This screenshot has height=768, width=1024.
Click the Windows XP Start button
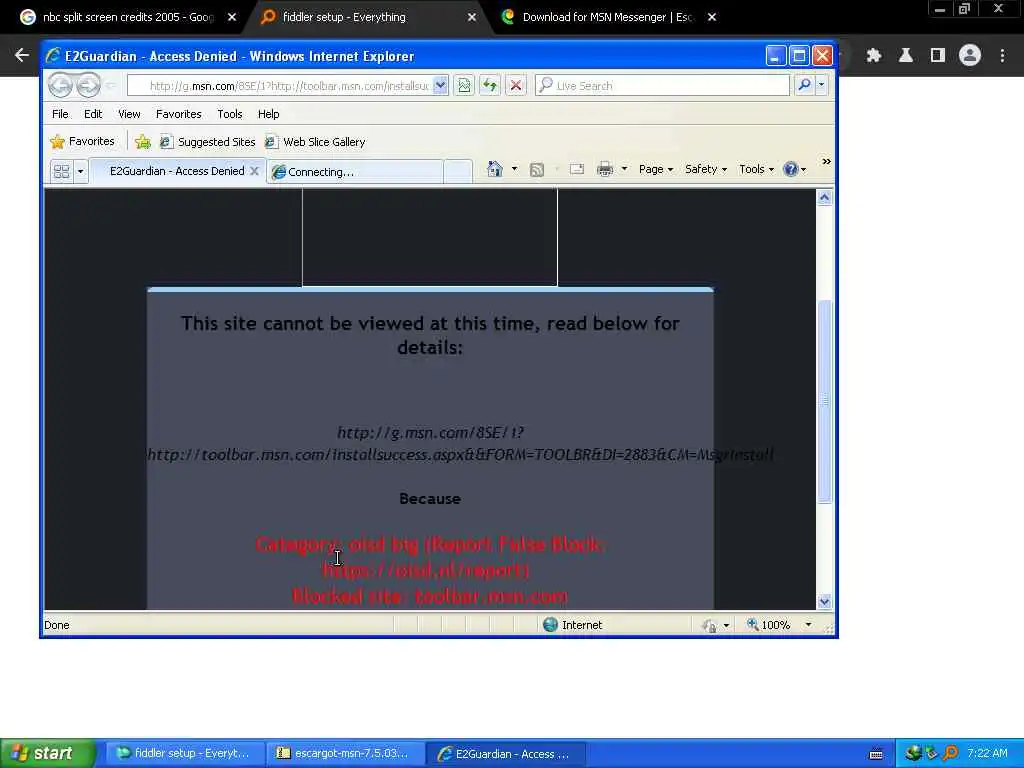47,754
